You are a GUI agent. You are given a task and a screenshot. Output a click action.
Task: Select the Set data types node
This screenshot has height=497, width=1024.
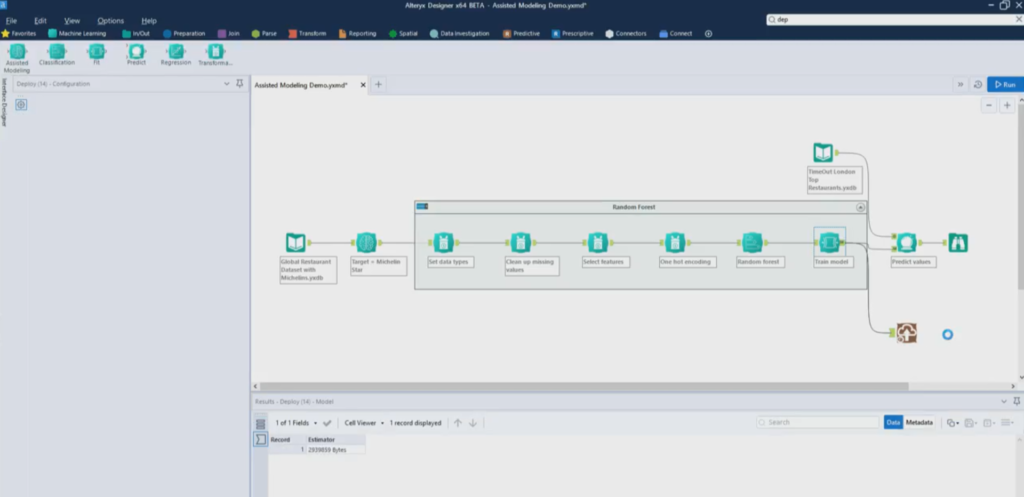443,243
